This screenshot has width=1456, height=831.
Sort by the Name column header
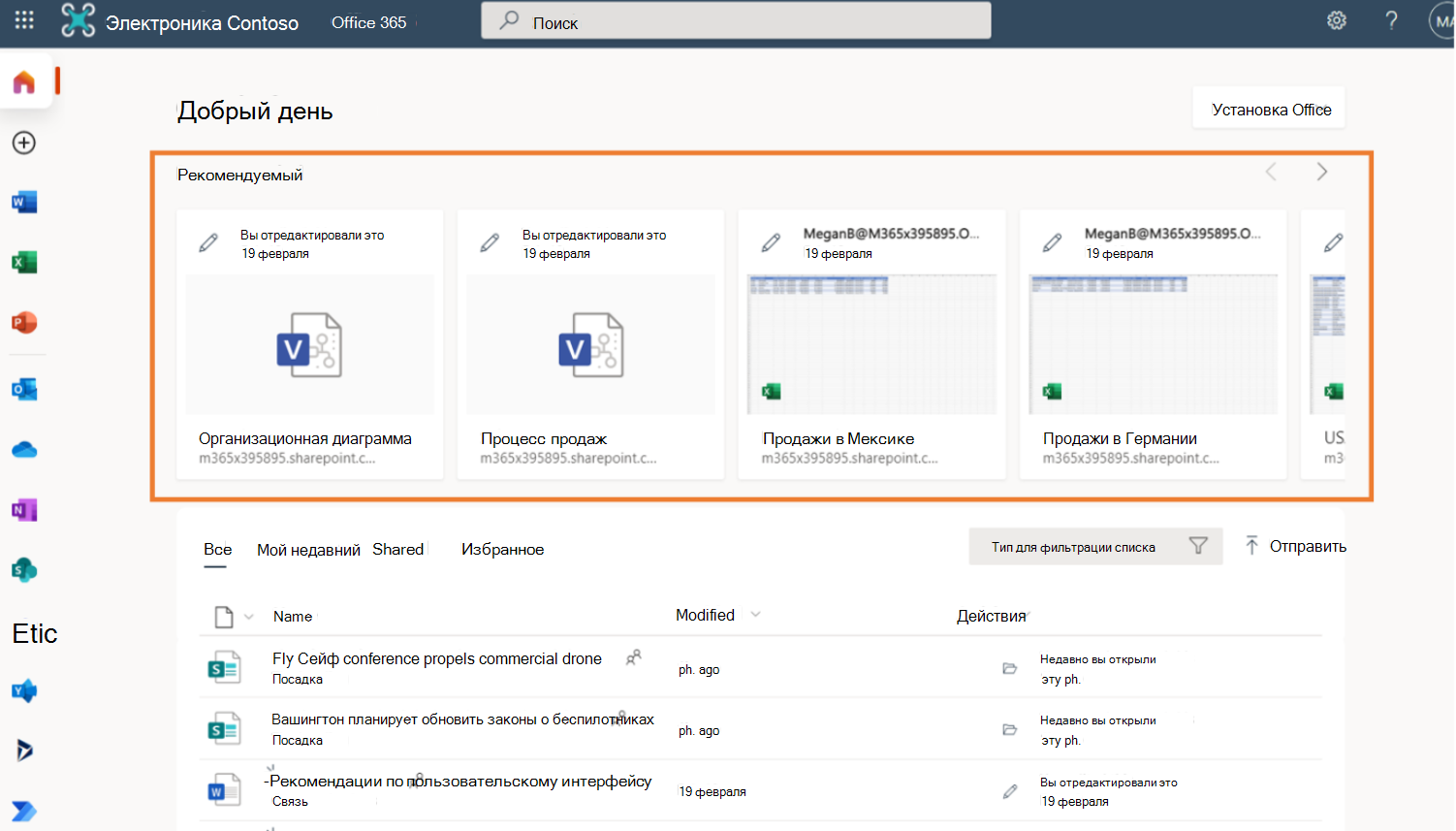293,616
